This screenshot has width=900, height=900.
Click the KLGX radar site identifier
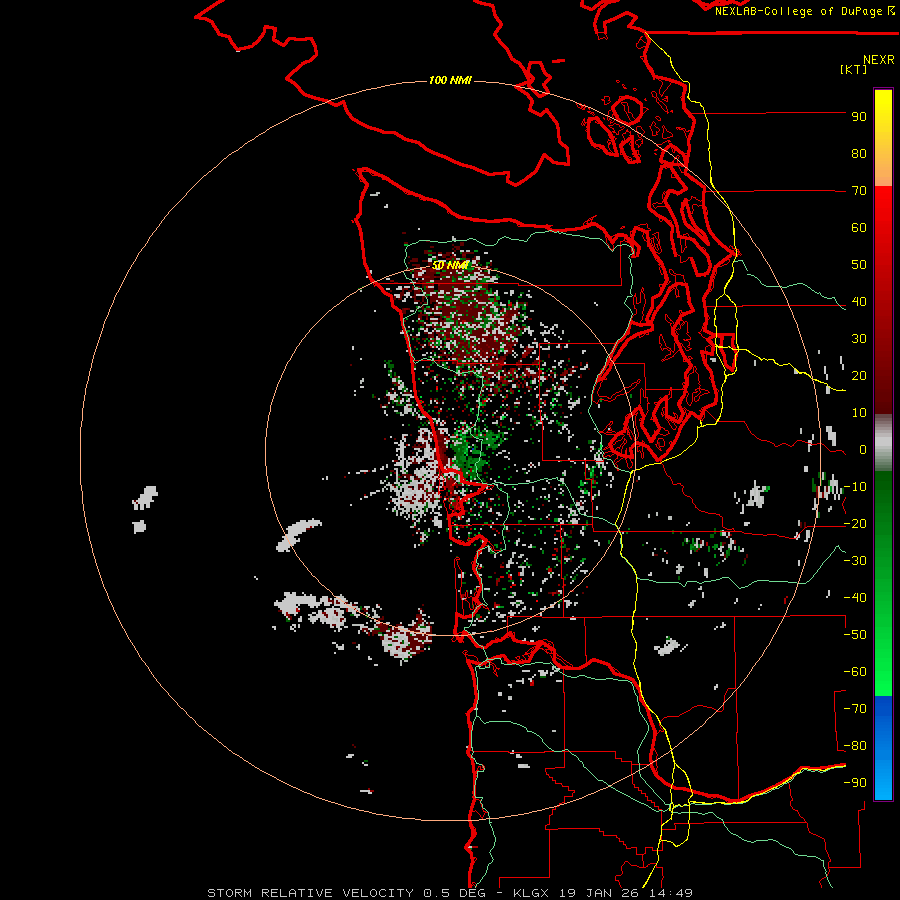[530, 893]
